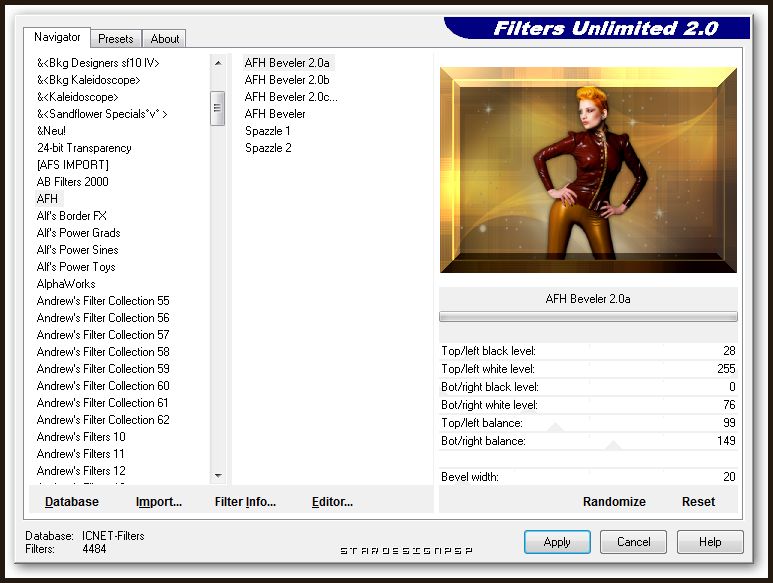Adjust the Bot/right balance slider

[588, 441]
